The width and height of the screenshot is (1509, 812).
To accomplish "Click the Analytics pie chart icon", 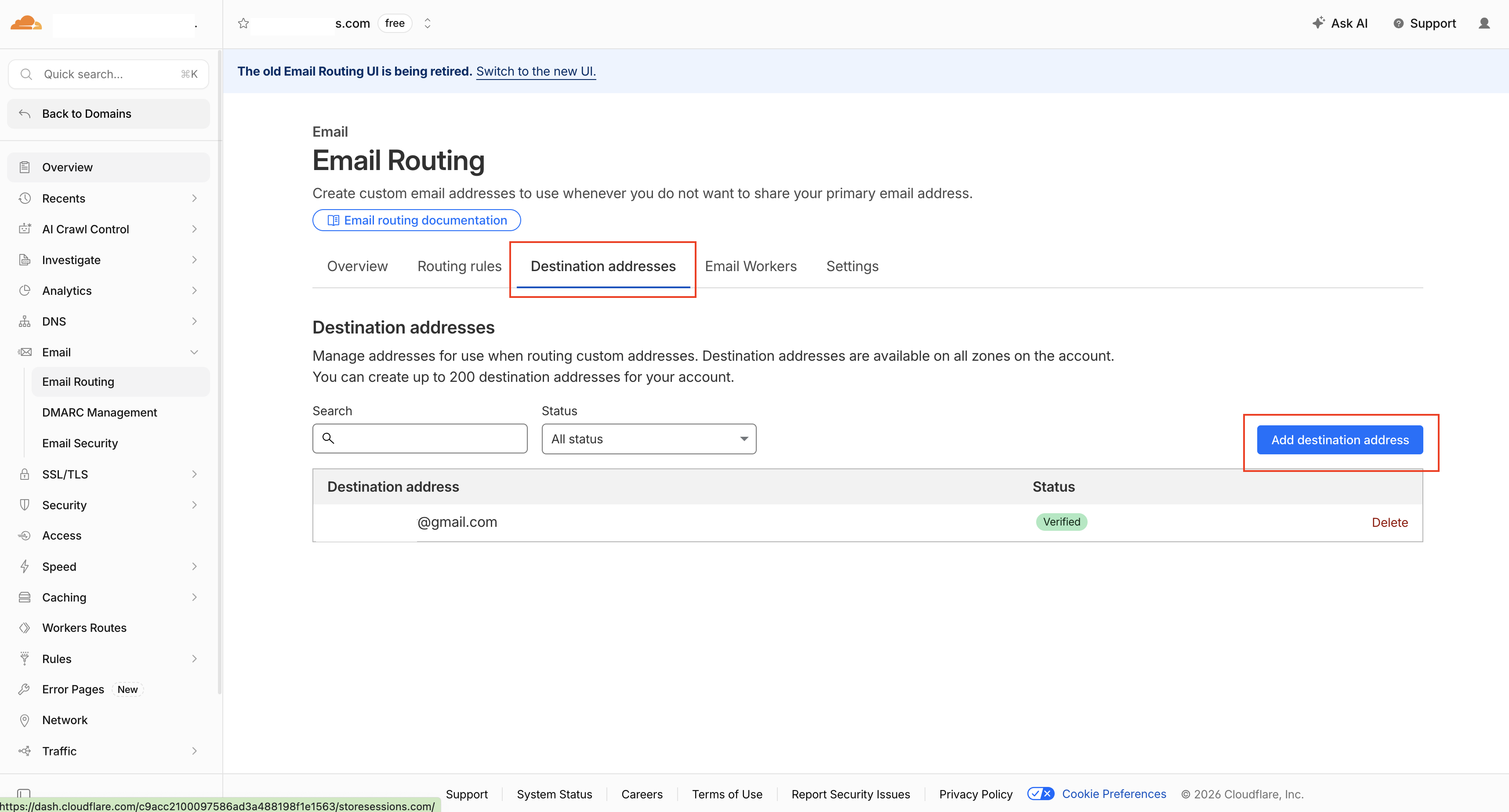I will (25, 290).
